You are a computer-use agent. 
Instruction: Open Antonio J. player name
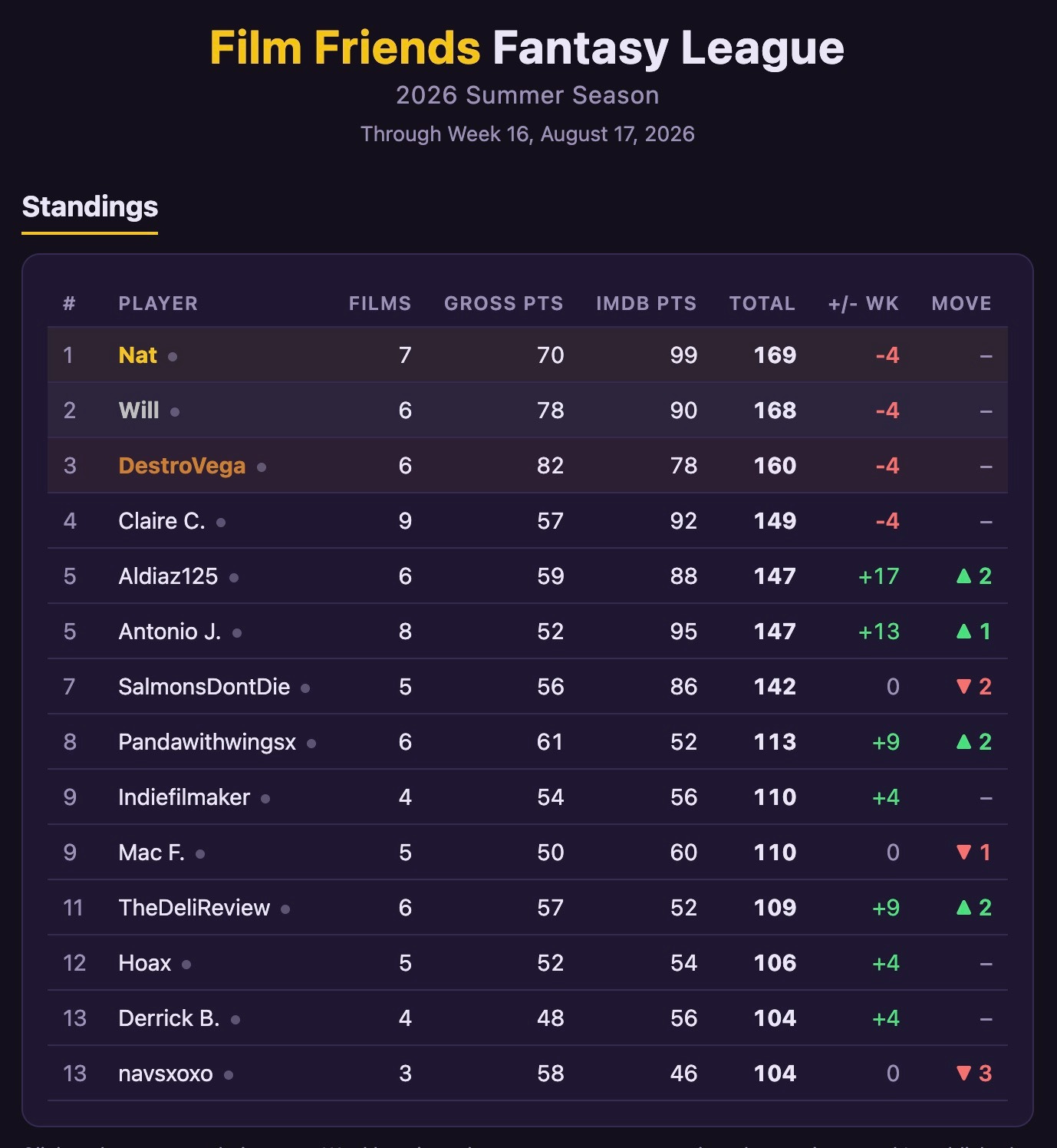coord(170,632)
